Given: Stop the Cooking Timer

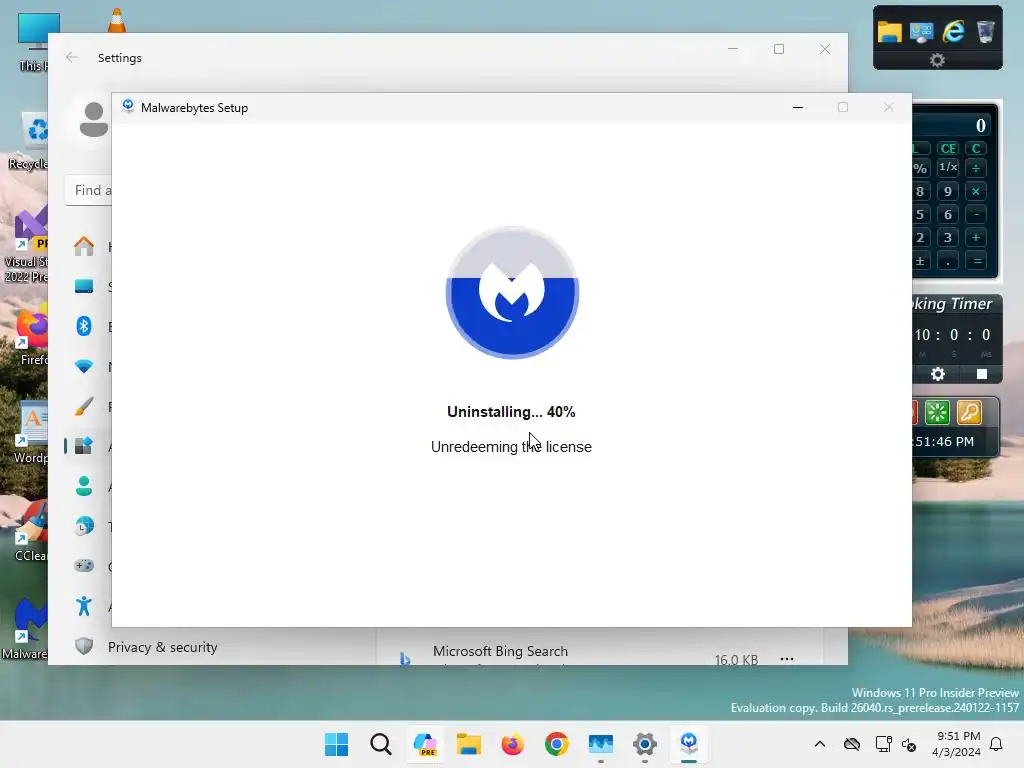Looking at the screenshot, I should pyautogui.click(x=982, y=374).
